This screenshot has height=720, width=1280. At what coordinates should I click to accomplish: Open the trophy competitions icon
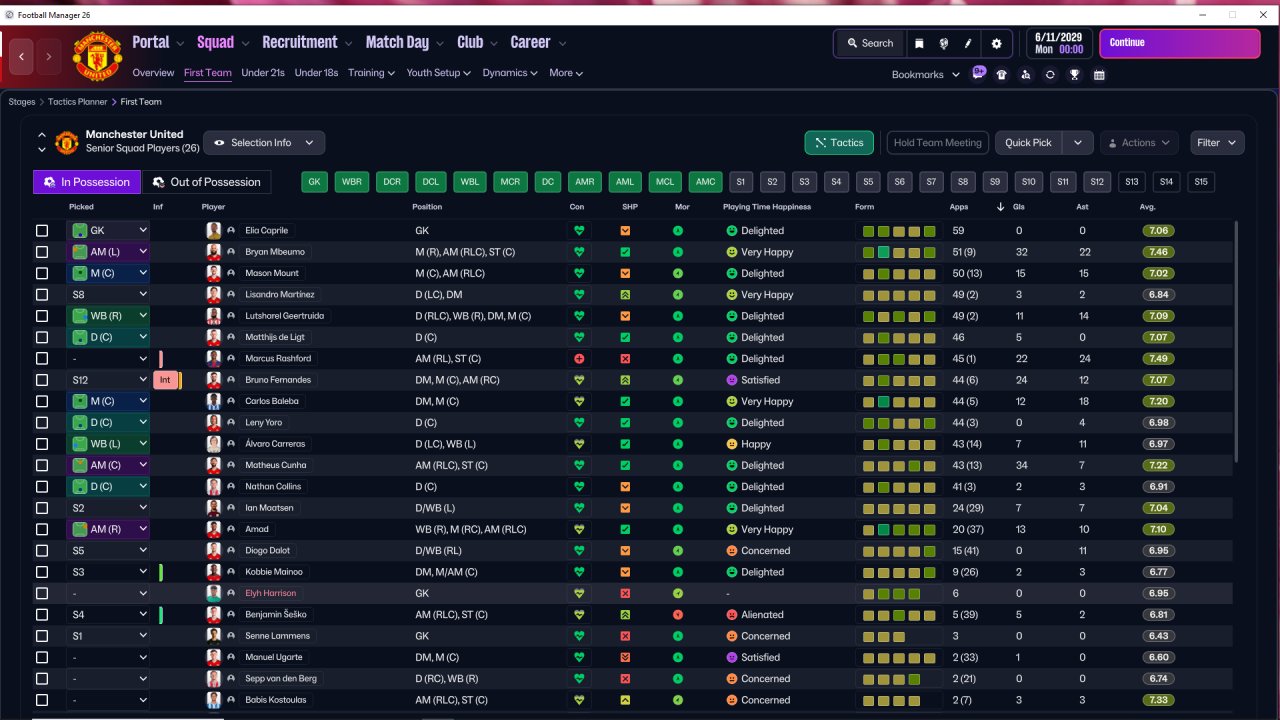coord(1074,74)
